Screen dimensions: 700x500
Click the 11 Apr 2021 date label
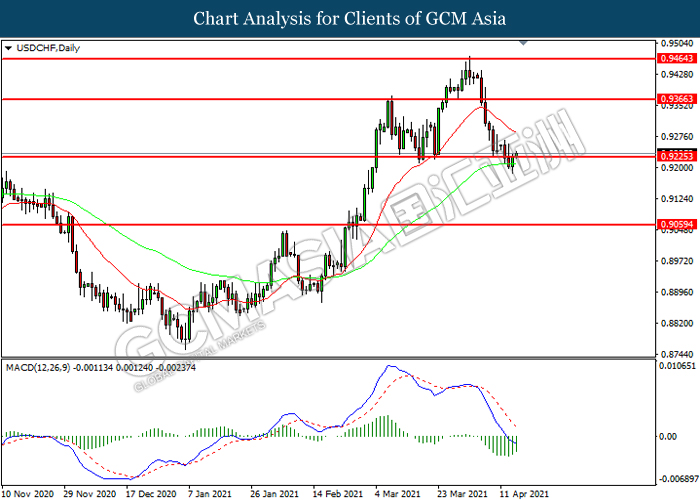tap(524, 494)
